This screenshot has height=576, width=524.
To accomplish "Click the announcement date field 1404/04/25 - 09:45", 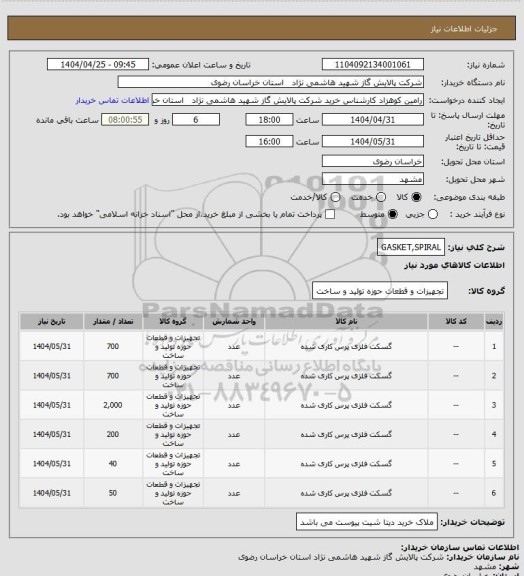I will [x=98, y=64].
